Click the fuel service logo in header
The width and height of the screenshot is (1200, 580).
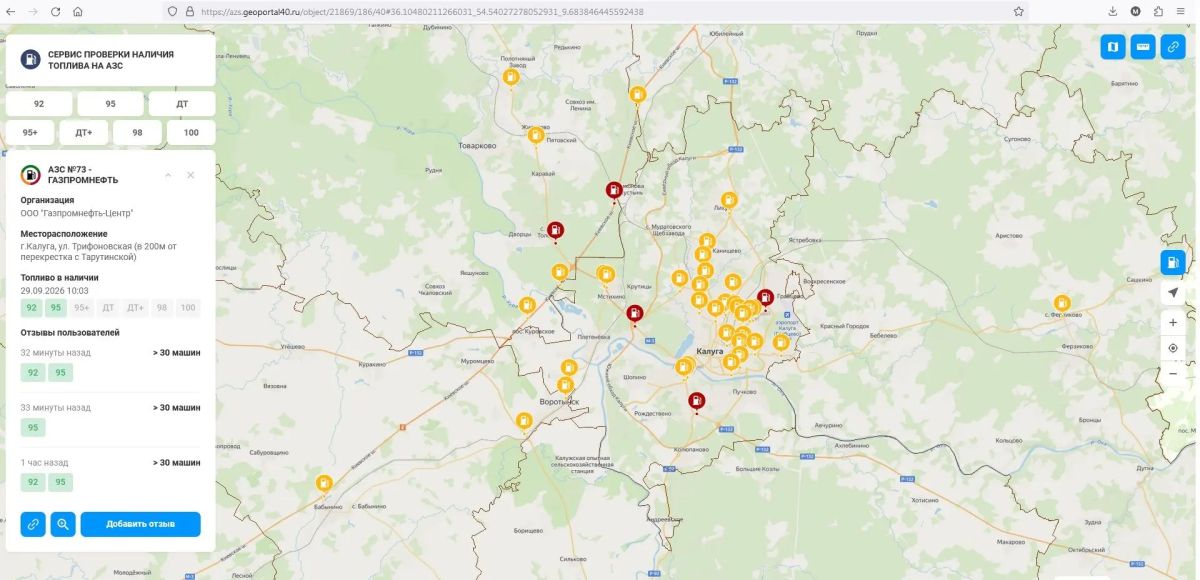pos(31,59)
